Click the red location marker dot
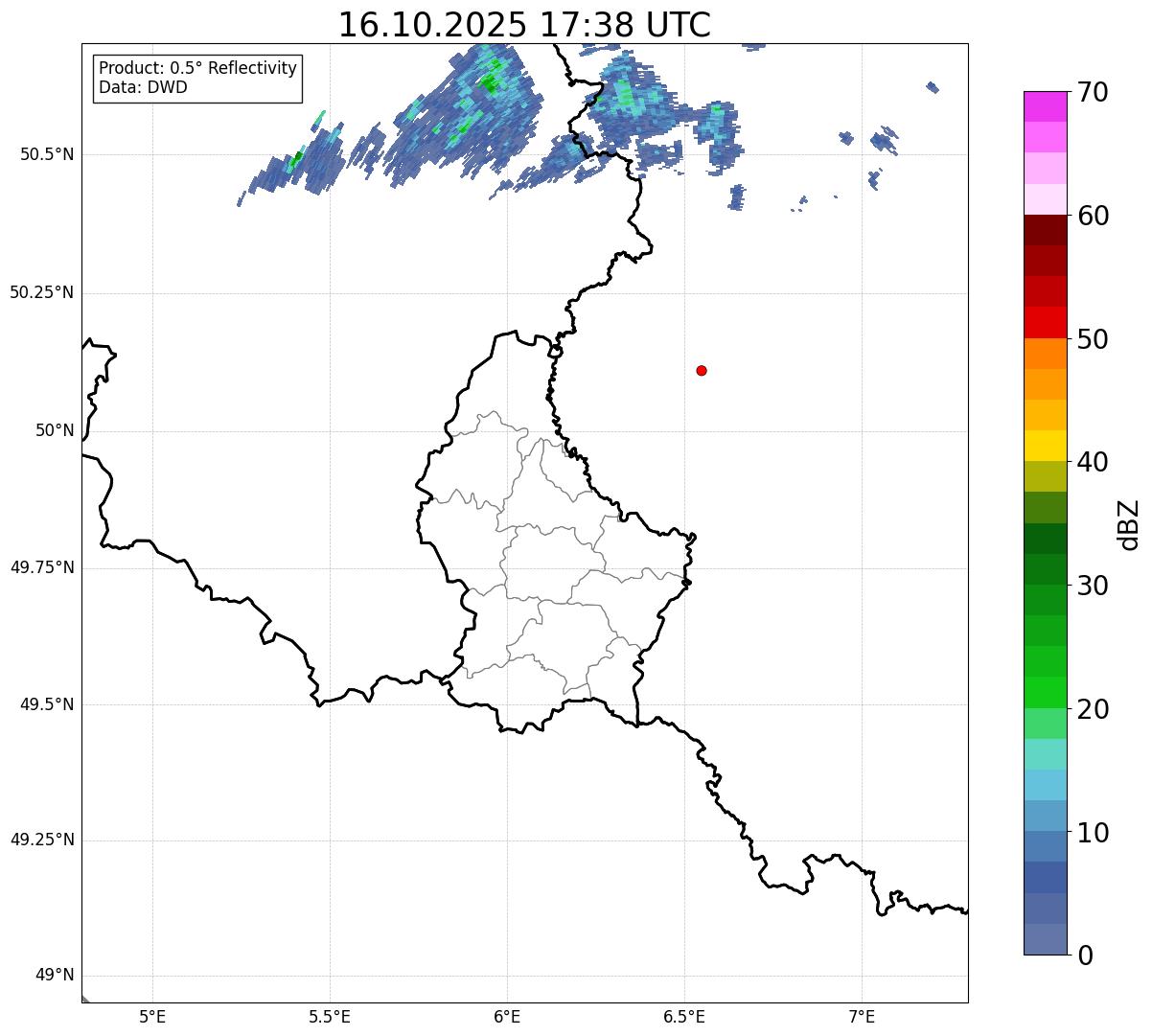 coord(702,370)
